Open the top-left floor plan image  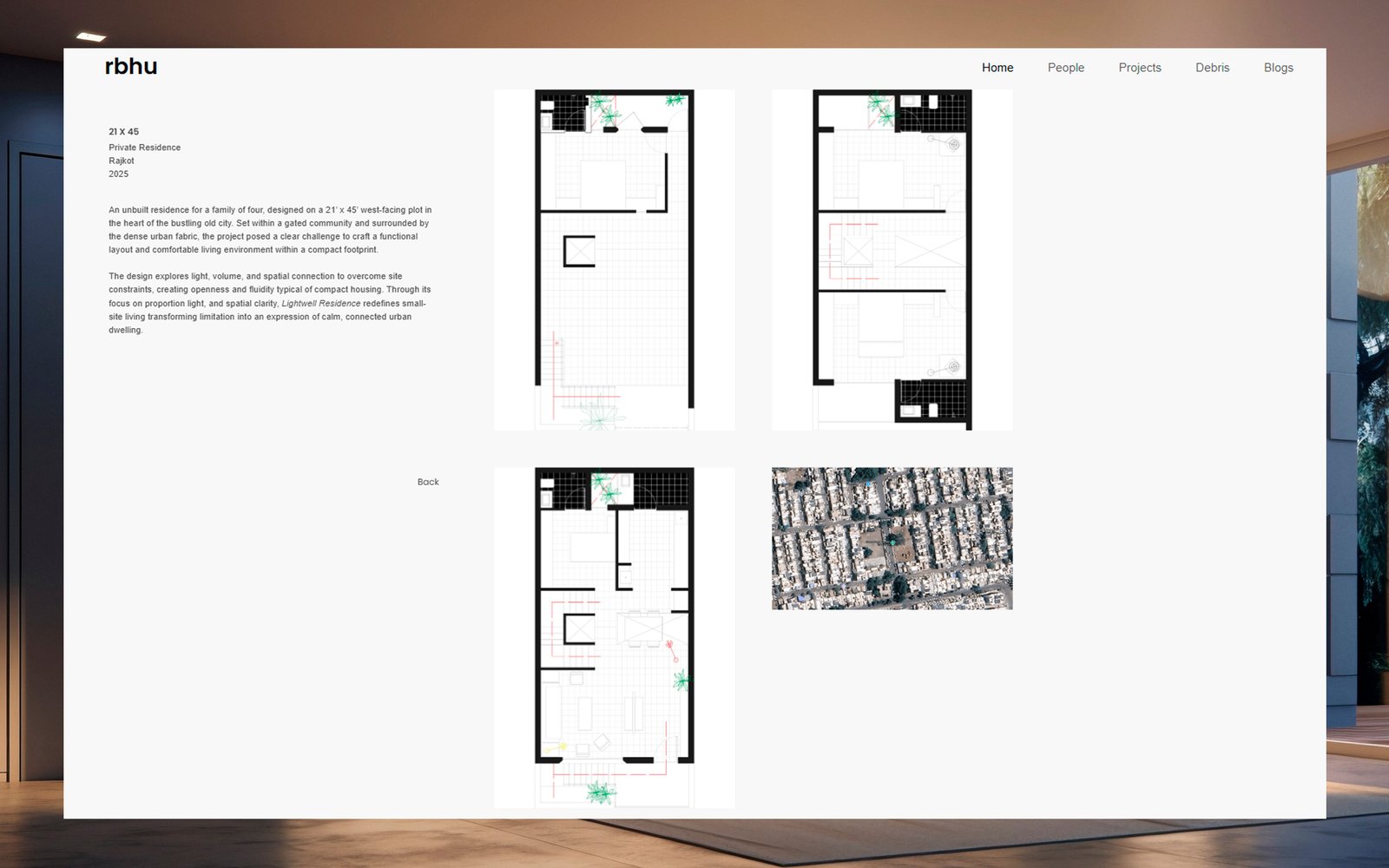[x=615, y=260]
